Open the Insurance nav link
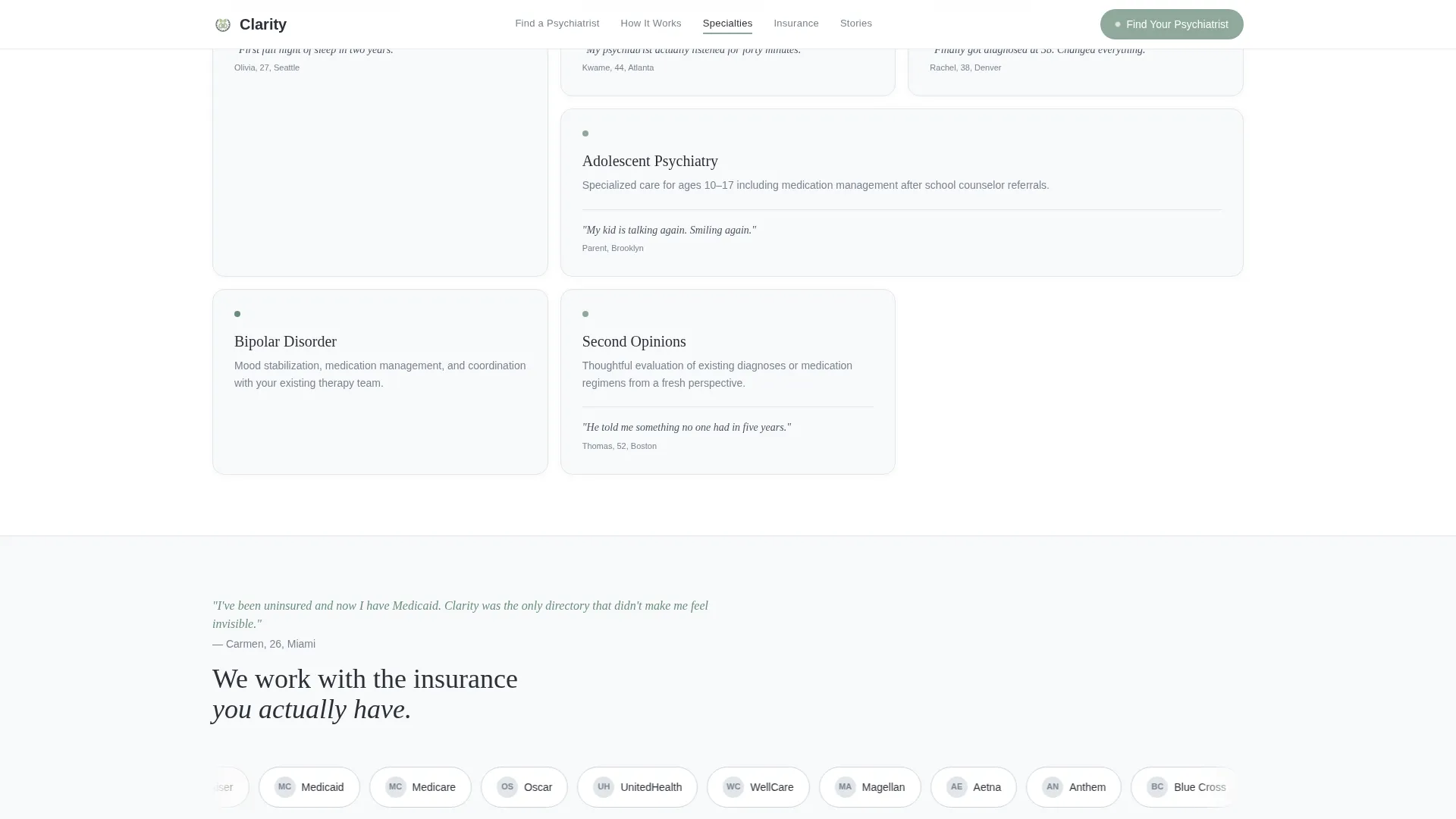Screen dimensions: 1456x819 coord(795,24)
